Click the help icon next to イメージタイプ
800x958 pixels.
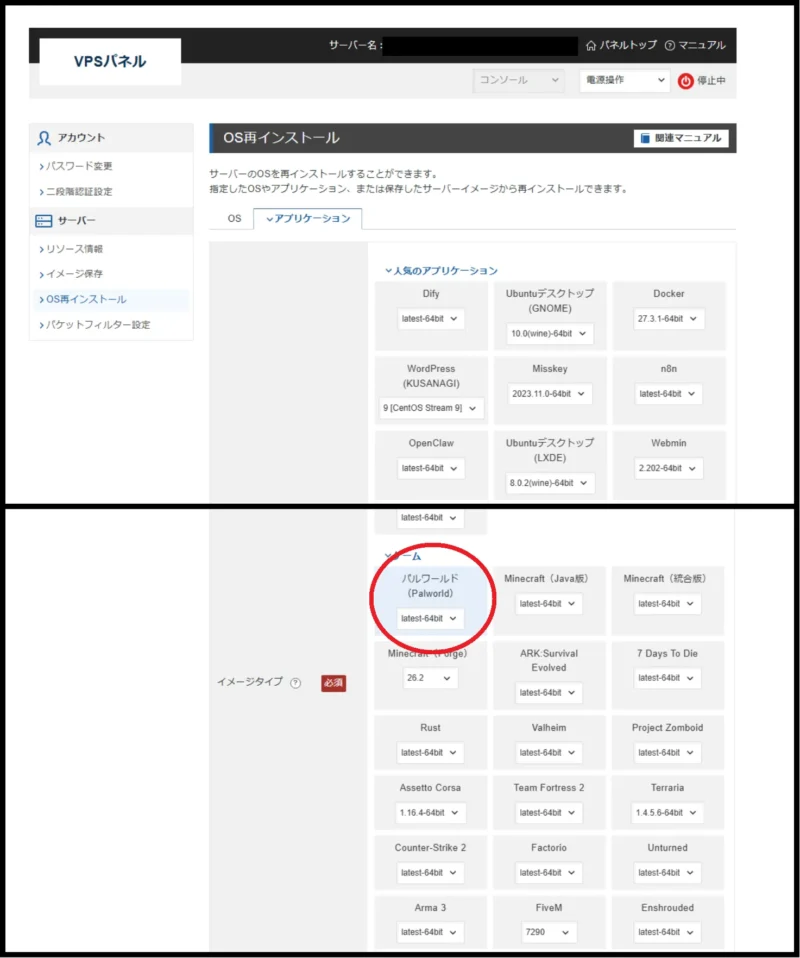[296, 682]
